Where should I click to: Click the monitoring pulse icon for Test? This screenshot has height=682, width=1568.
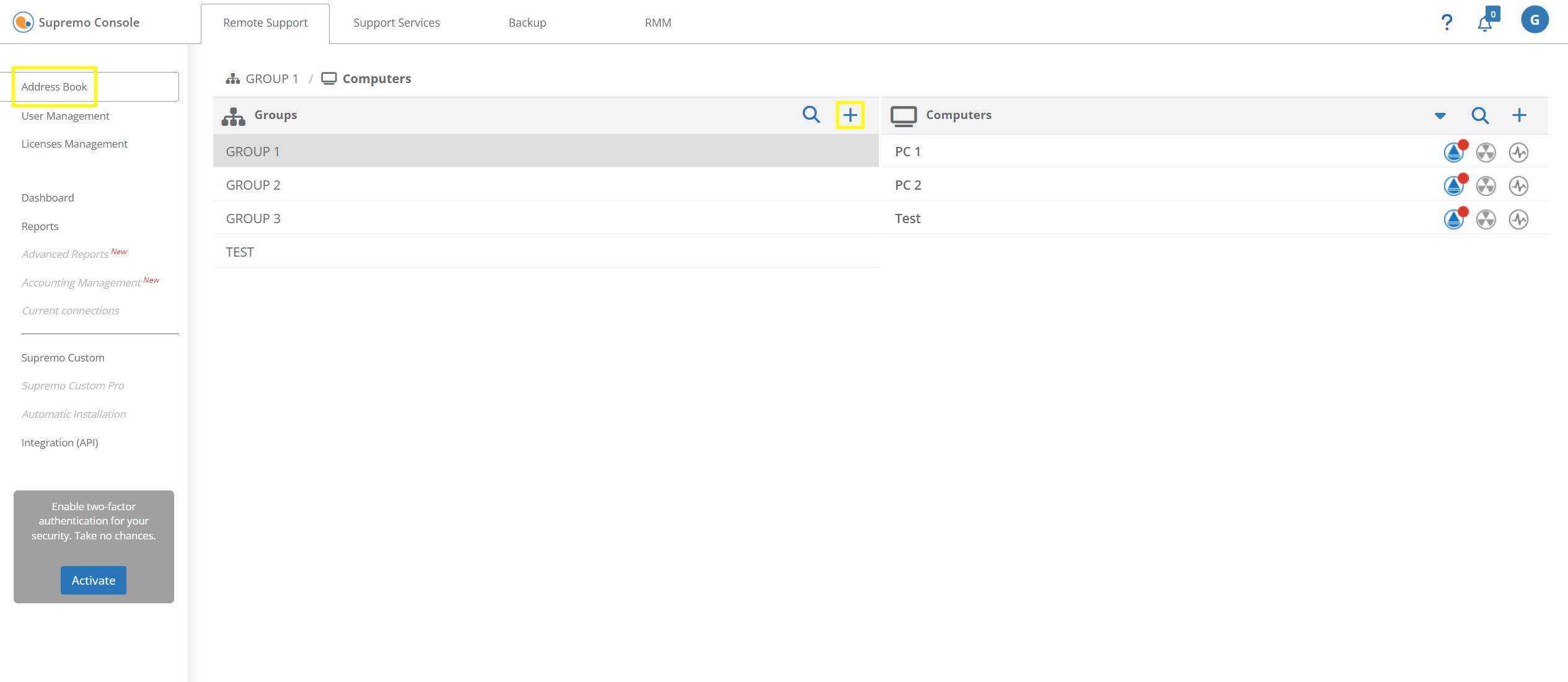[x=1518, y=219]
